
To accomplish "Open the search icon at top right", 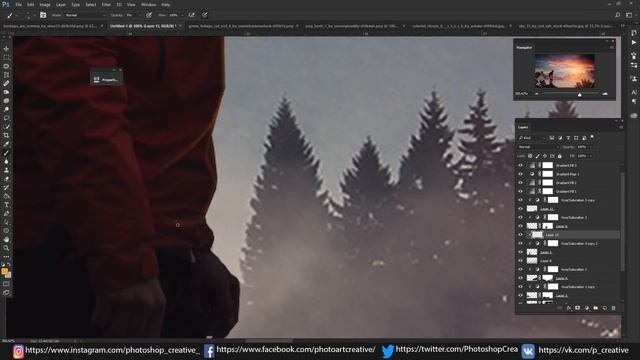I will pos(618,15).
